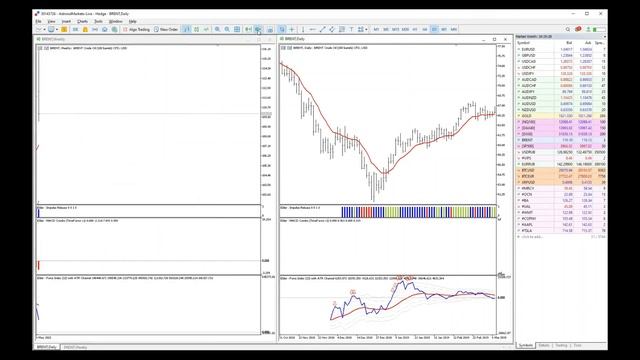
Task: Switch chart to bar chart mode
Action: click(x=187, y=29)
